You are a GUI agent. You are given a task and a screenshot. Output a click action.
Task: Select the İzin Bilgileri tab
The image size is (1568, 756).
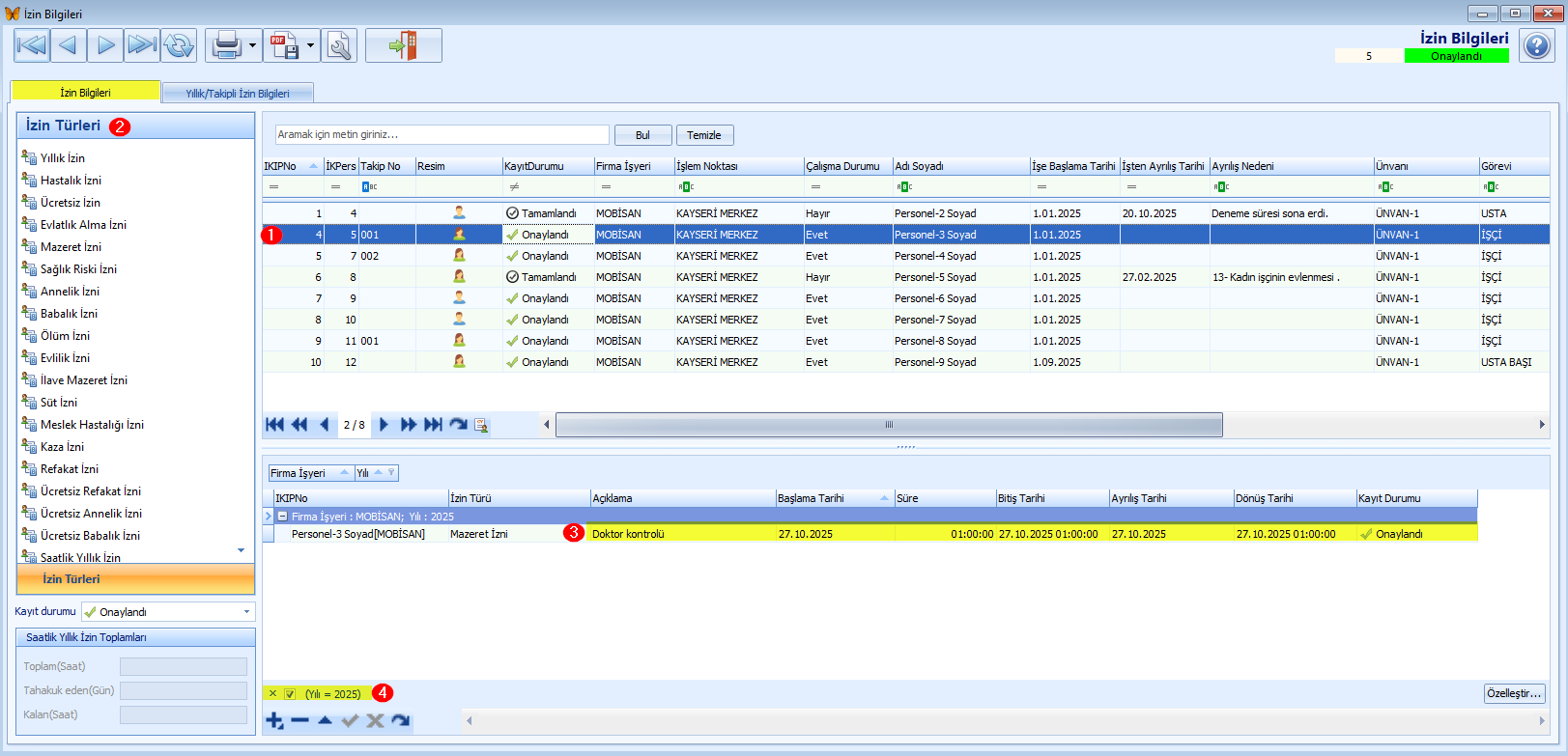tap(85, 93)
